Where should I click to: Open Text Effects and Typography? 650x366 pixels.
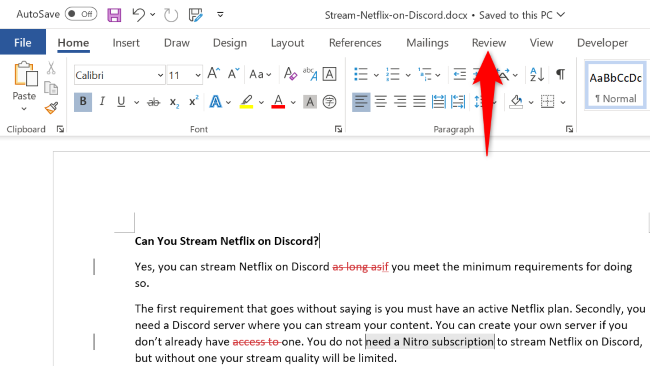coord(216,102)
